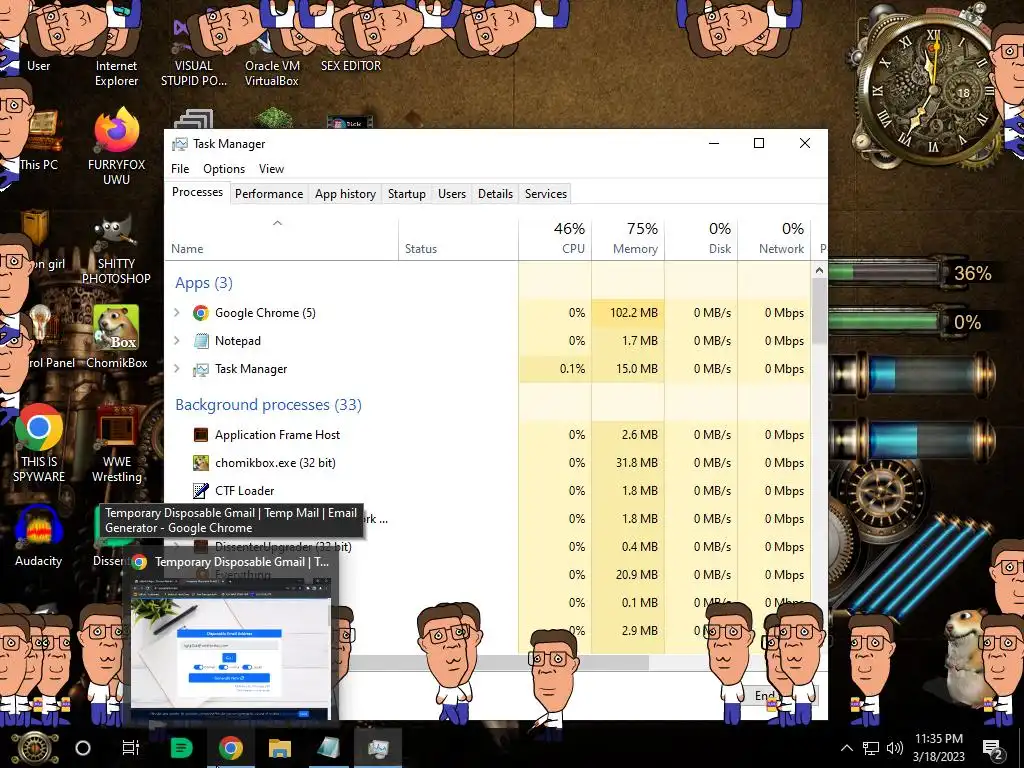Click the taskbar clock showing 11:35 PM
Image resolution: width=1024 pixels, height=768 pixels.
938,748
